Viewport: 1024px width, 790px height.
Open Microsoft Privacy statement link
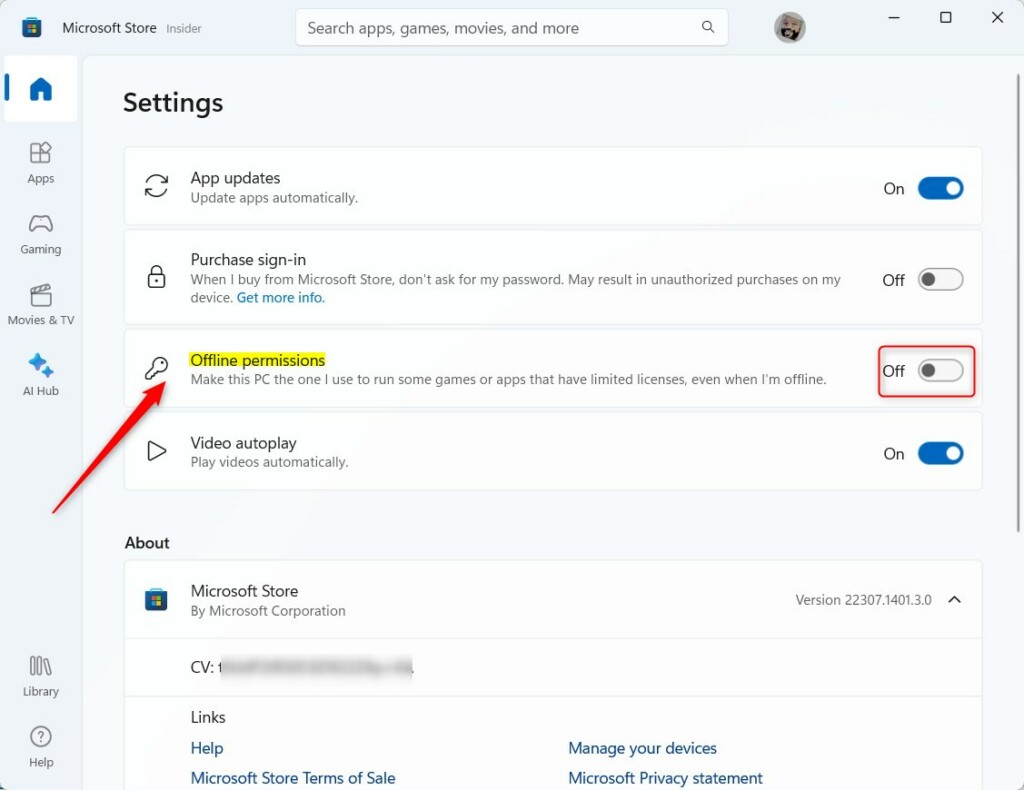665,778
